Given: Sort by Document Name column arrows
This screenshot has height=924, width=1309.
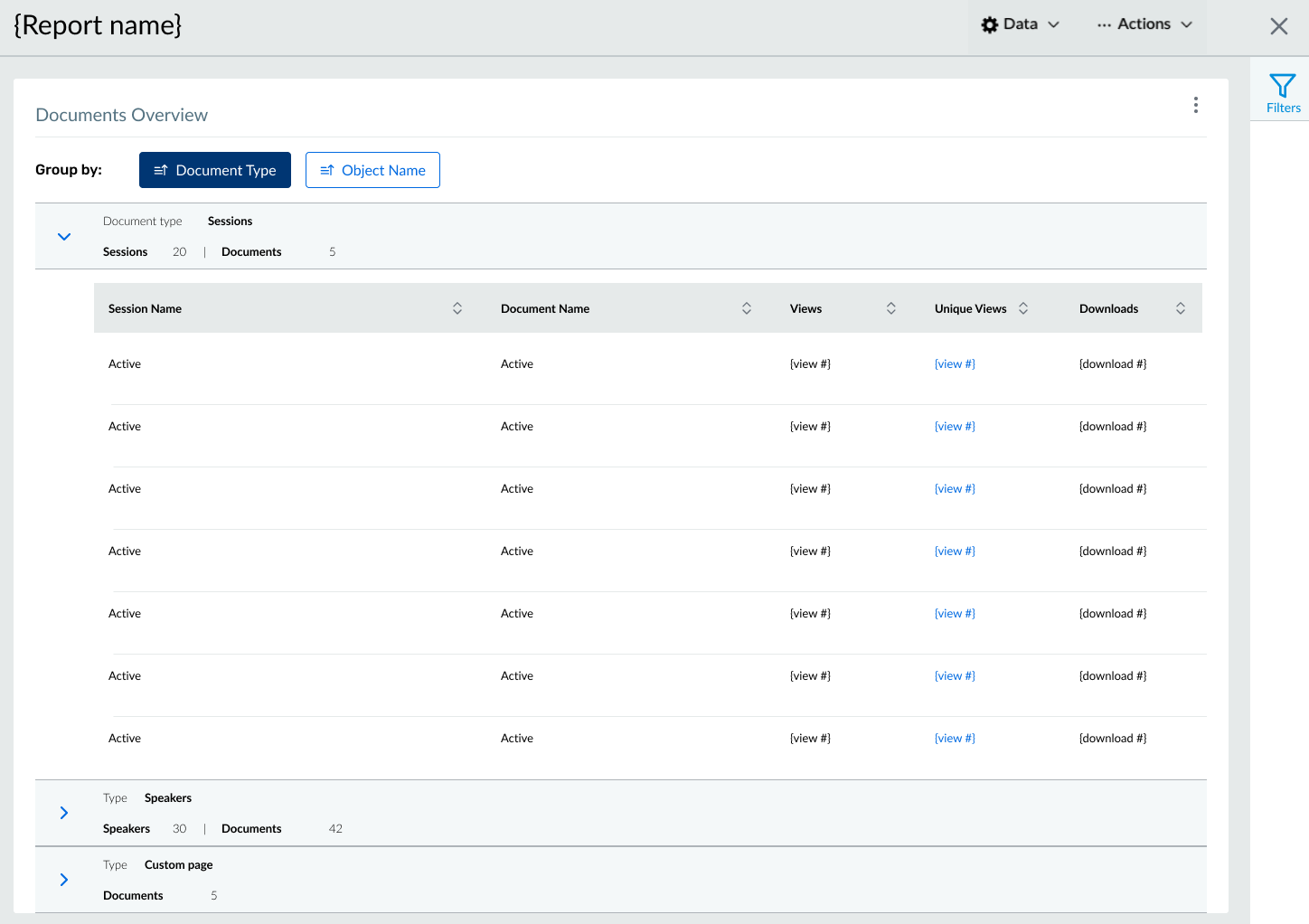Looking at the screenshot, I should pyautogui.click(x=747, y=308).
